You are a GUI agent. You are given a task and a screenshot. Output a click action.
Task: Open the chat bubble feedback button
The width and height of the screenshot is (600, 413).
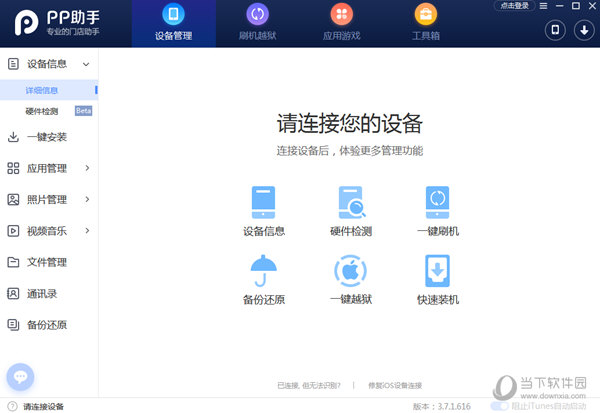(21, 377)
